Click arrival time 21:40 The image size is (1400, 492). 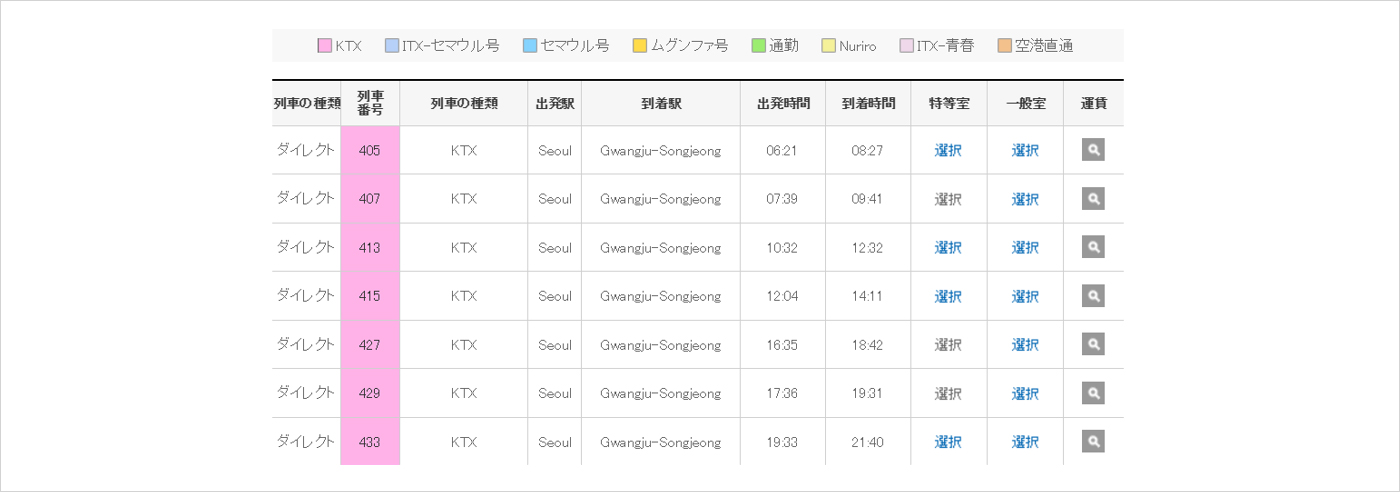[x=867, y=442]
